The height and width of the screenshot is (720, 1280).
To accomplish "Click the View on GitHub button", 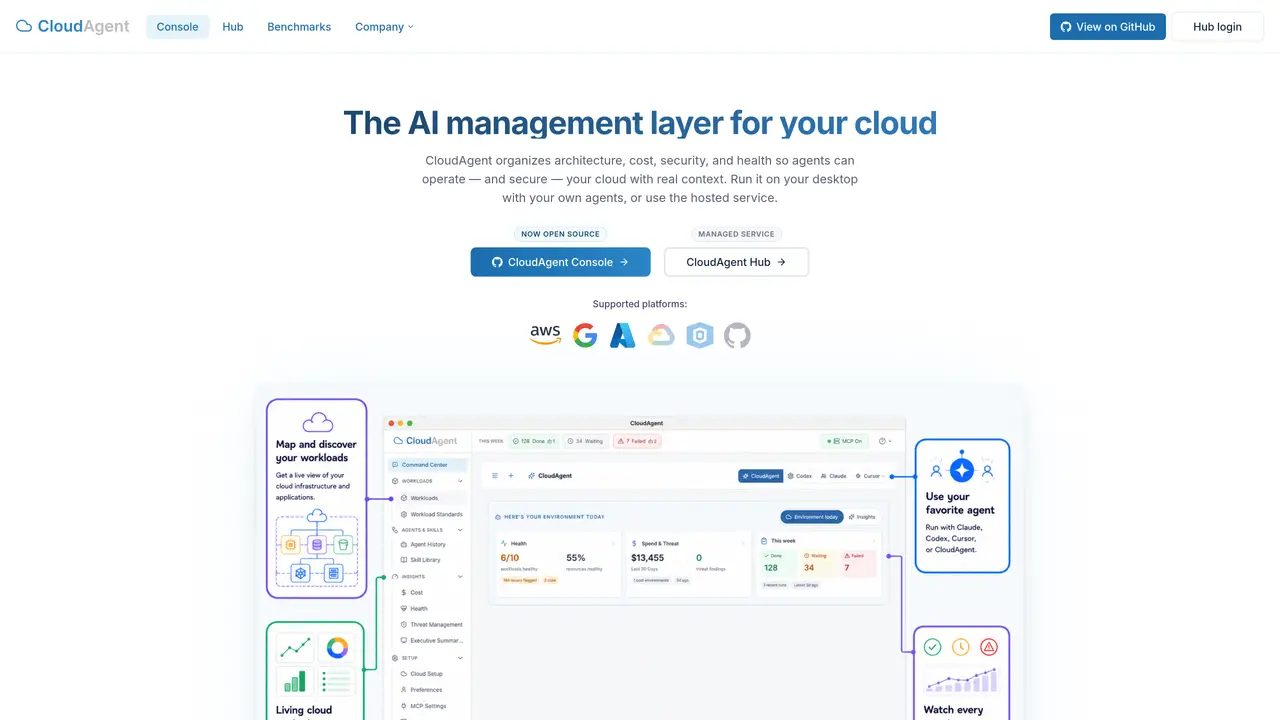I will [x=1108, y=27].
